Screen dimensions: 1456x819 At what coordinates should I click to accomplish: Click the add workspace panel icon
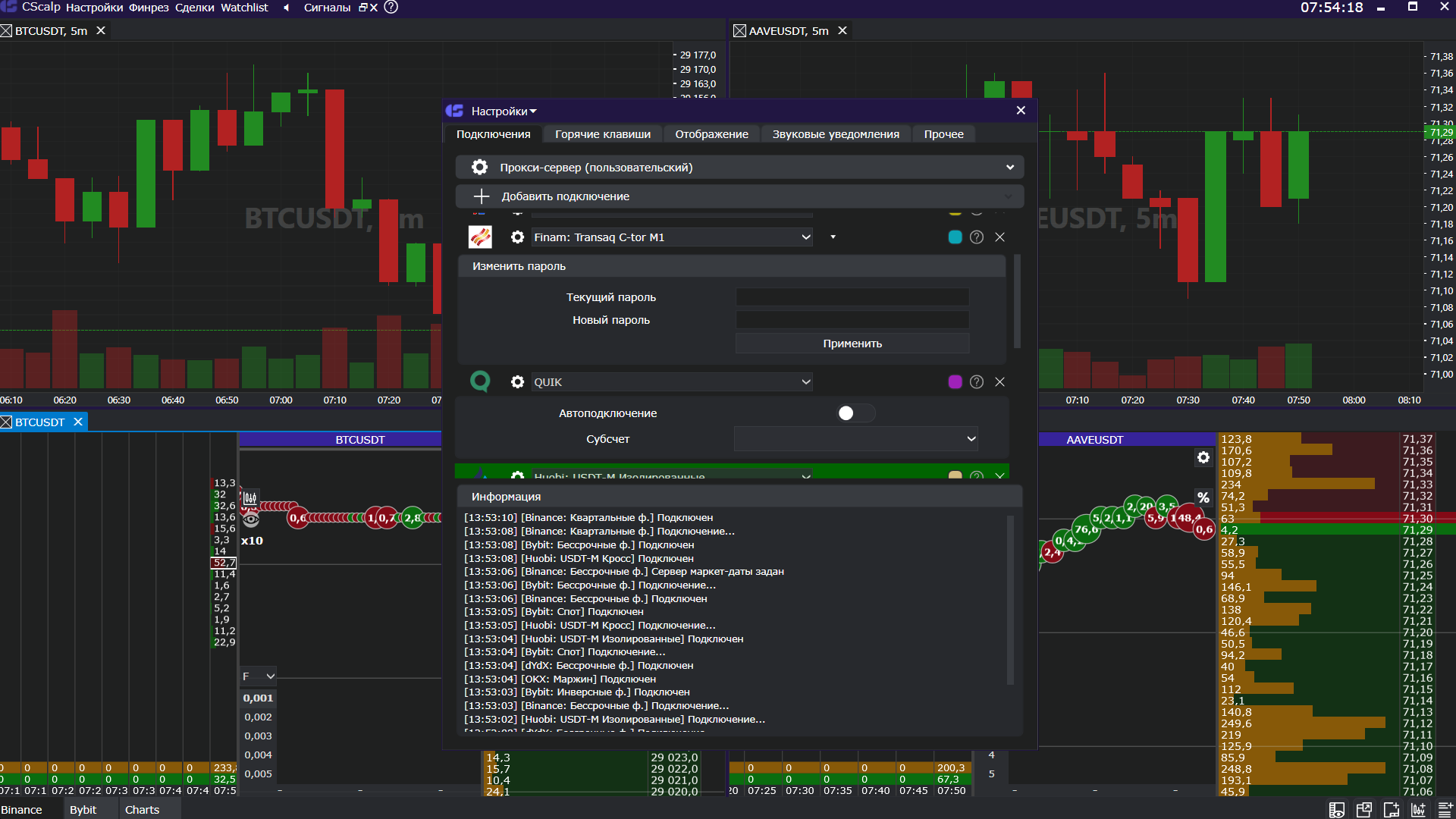(x=1391, y=810)
